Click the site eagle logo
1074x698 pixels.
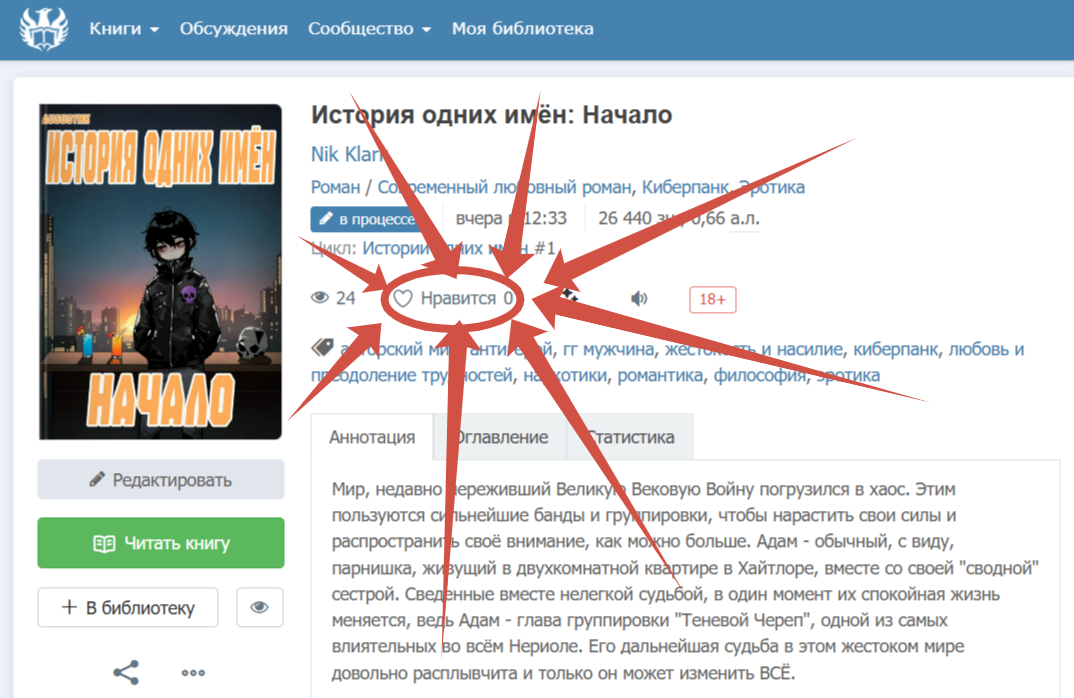pyautogui.click(x=44, y=29)
